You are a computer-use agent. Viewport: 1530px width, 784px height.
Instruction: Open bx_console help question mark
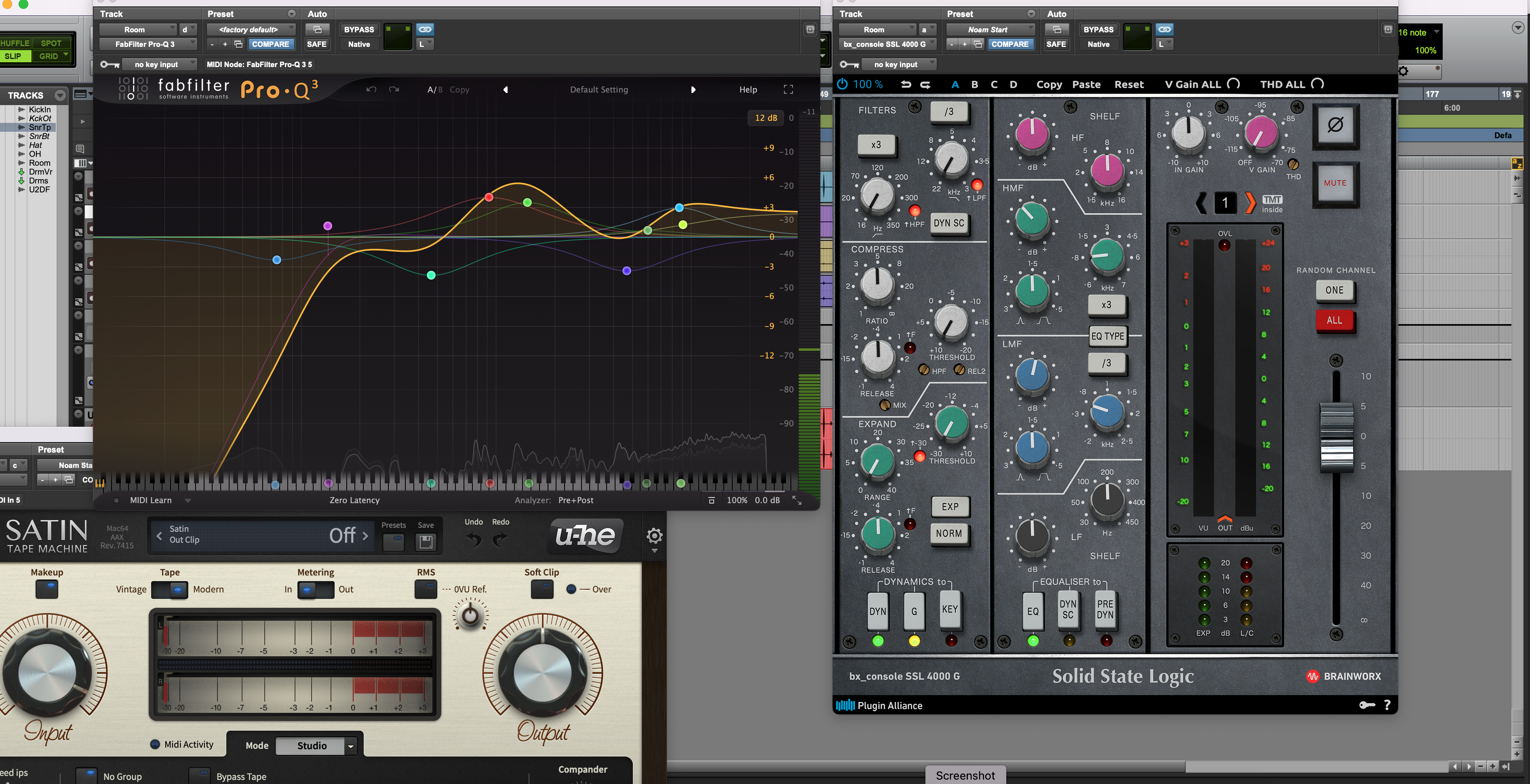[1387, 705]
